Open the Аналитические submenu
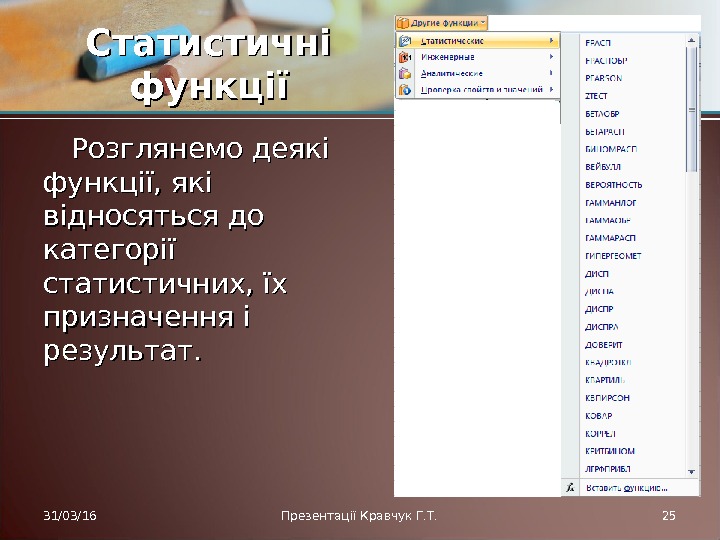This screenshot has height=540, width=720. (x=478, y=73)
